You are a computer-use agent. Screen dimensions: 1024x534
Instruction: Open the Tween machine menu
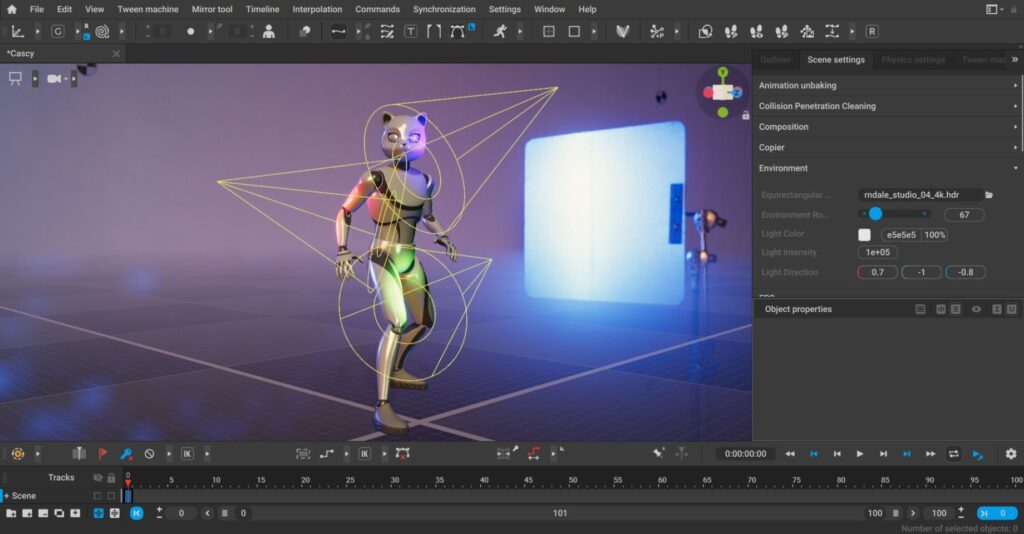coord(148,9)
